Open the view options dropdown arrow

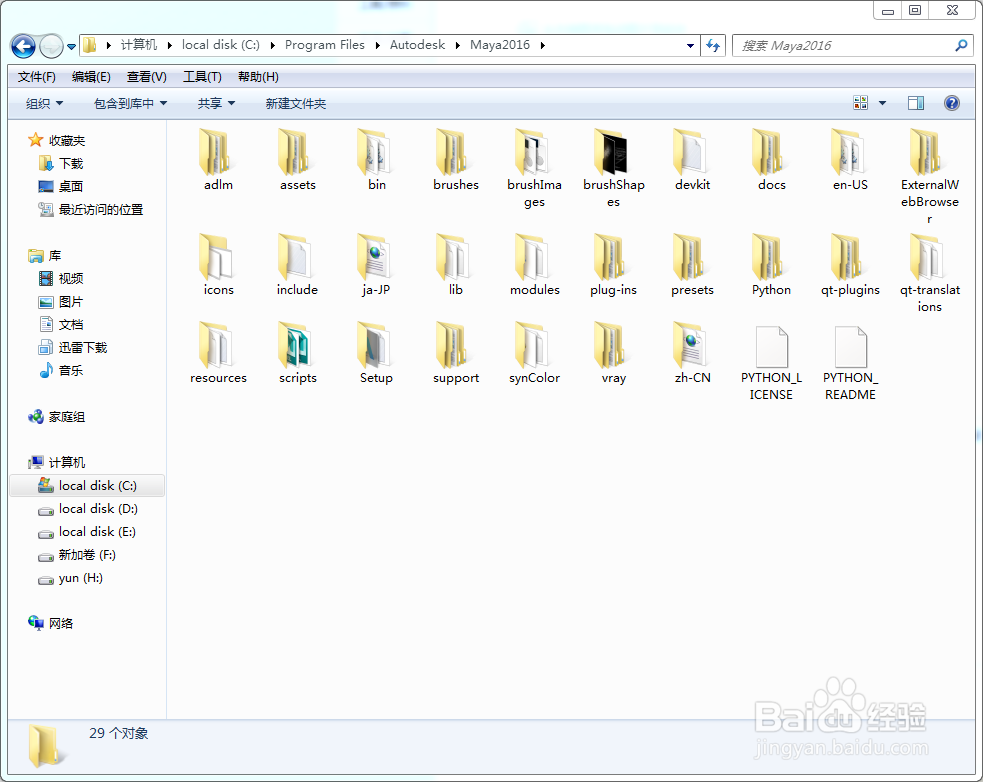coord(882,103)
